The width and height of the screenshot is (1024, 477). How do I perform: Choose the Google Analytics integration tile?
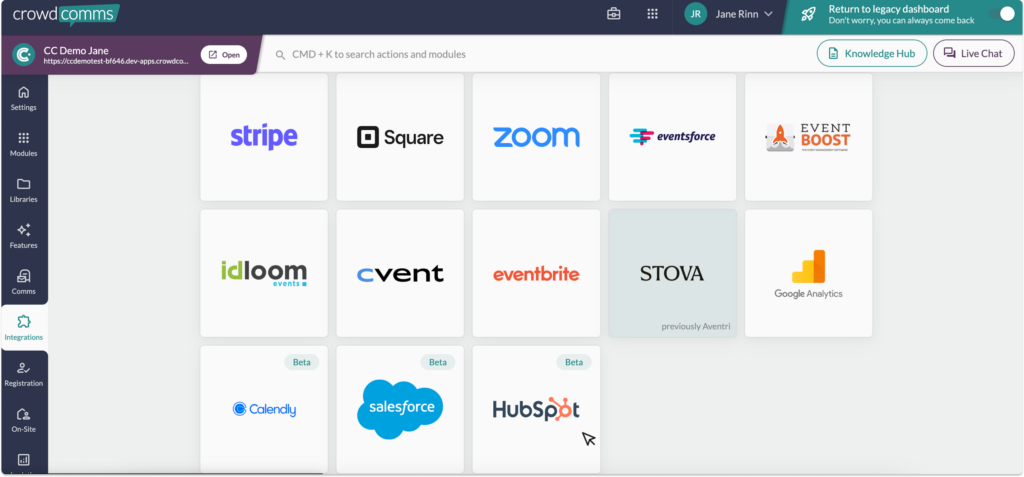(x=808, y=273)
